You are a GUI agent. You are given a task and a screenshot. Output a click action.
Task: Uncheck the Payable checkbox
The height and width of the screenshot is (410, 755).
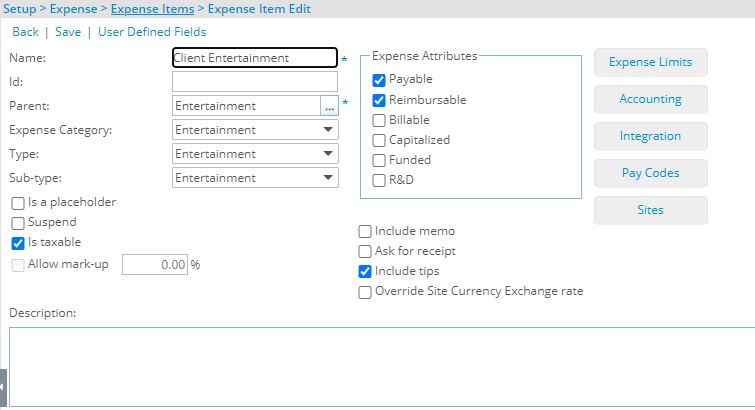[379, 80]
